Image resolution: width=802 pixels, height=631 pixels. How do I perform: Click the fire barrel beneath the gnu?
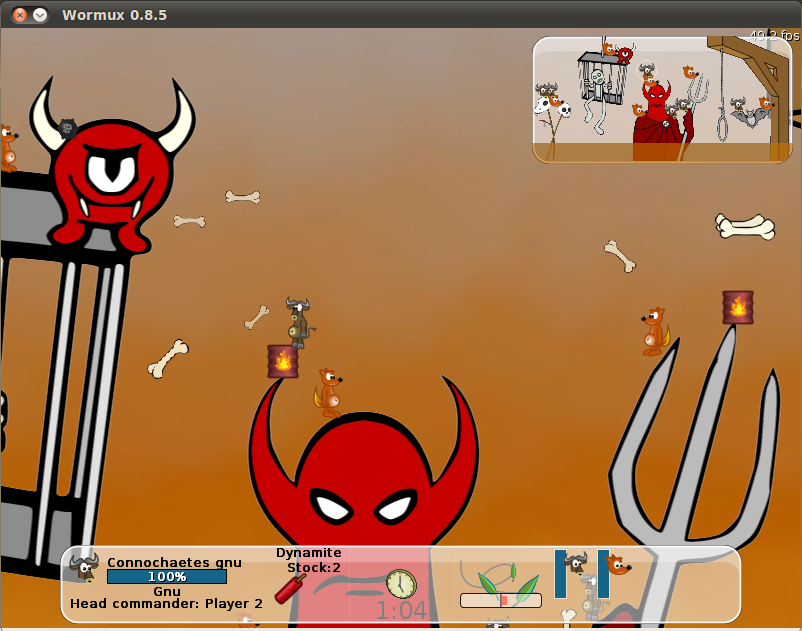[283, 362]
